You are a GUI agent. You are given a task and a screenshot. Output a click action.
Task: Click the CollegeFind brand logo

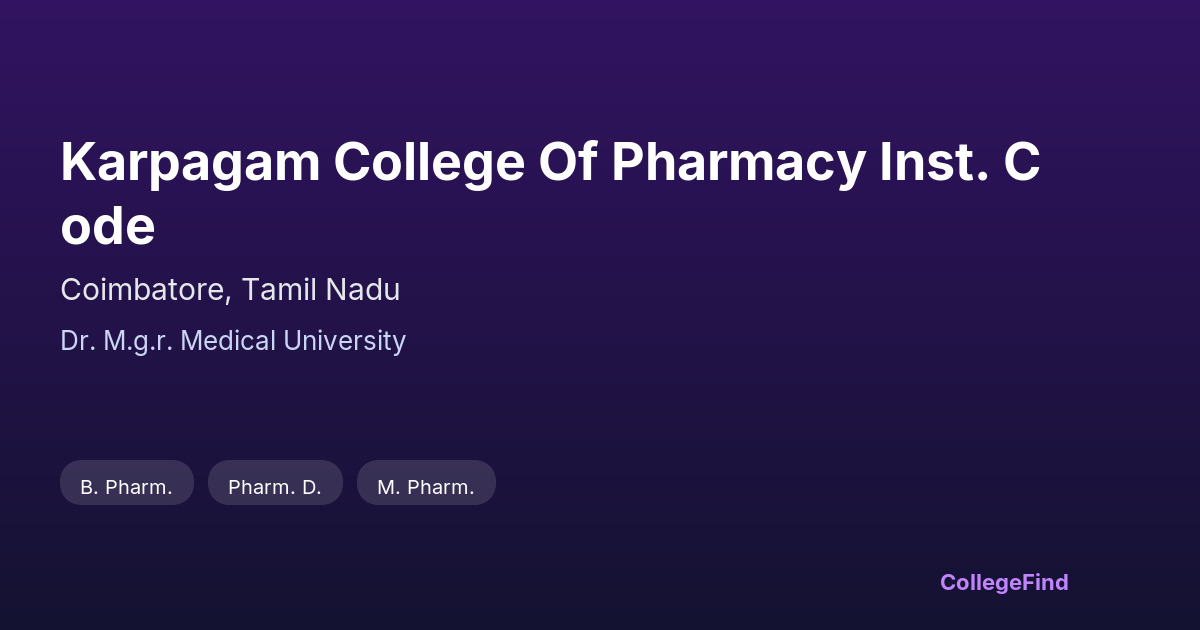1004,582
